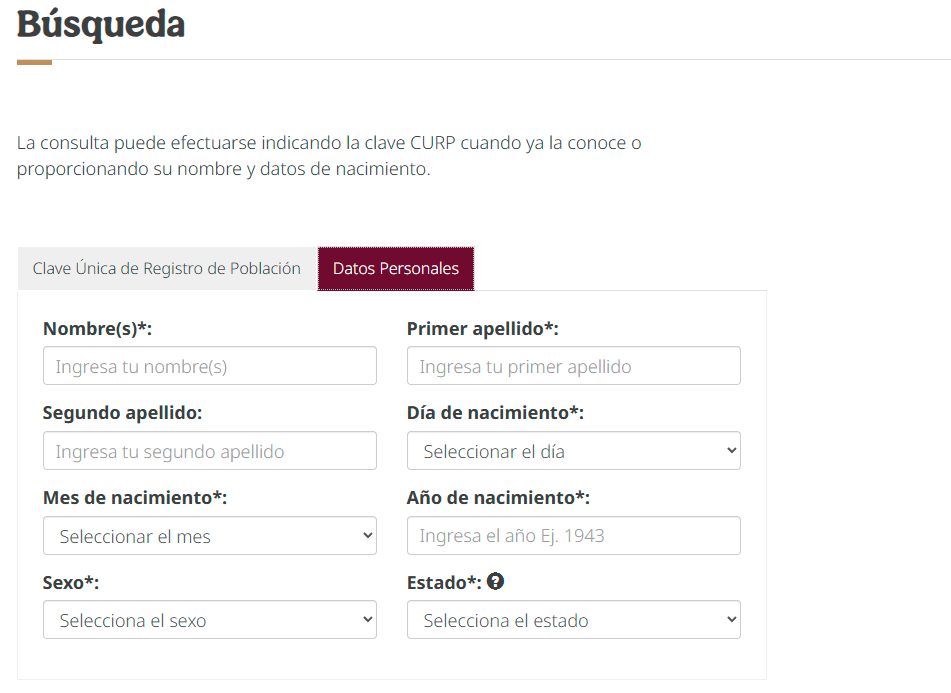The width and height of the screenshot is (951, 693).
Task: Click the Año de nacimiento input field
Action: click(573, 536)
